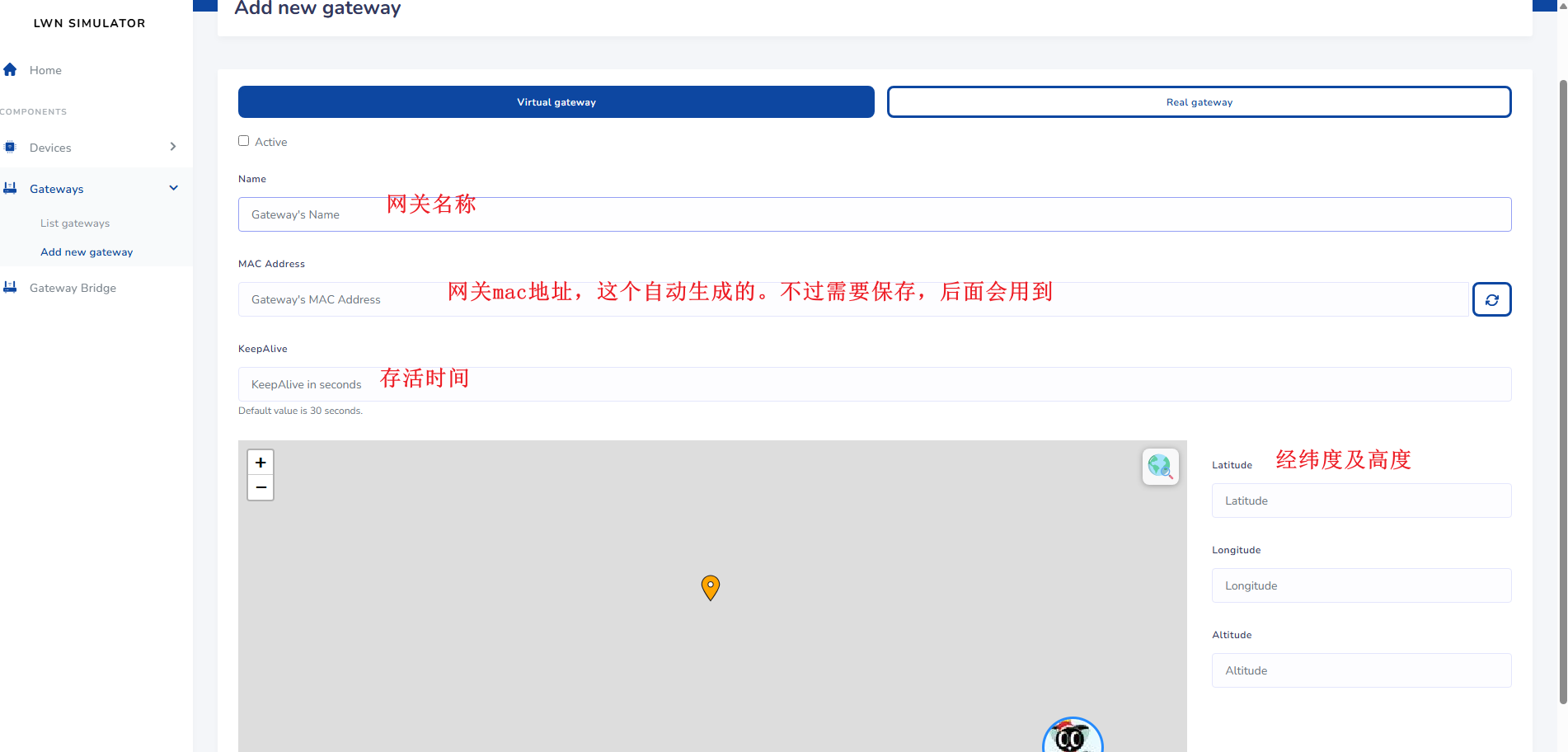1568x752 pixels.
Task: Collapse the Gateways menu chevron
Action: tap(173, 188)
